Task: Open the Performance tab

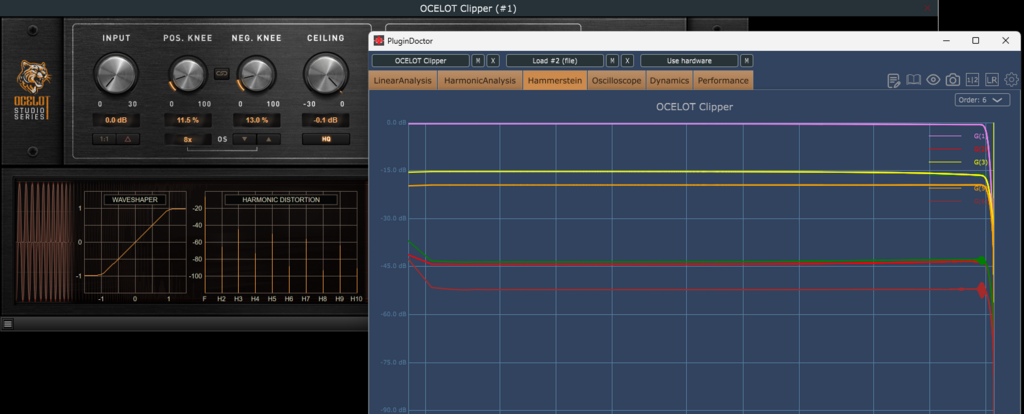Action: point(723,80)
